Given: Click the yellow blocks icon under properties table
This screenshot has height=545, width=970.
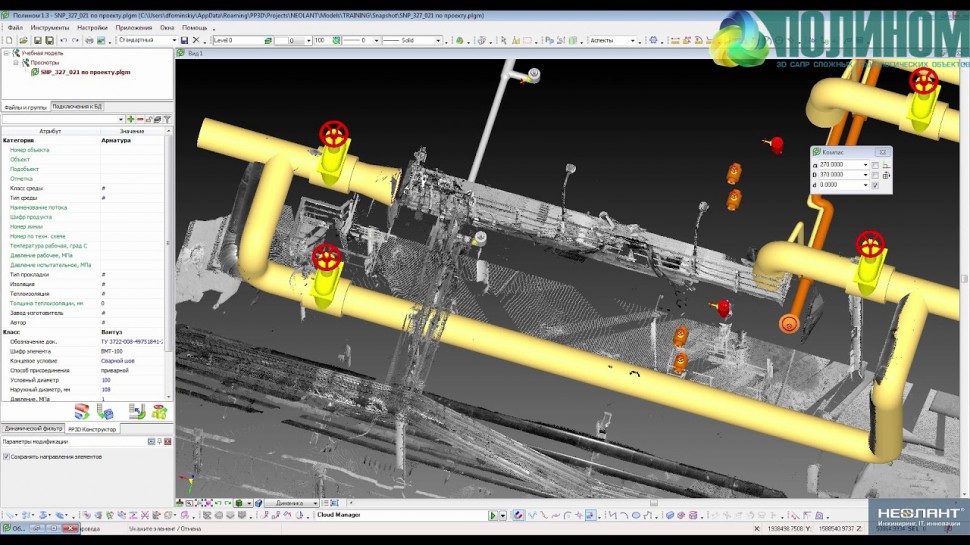Looking at the screenshot, I should (159, 411).
